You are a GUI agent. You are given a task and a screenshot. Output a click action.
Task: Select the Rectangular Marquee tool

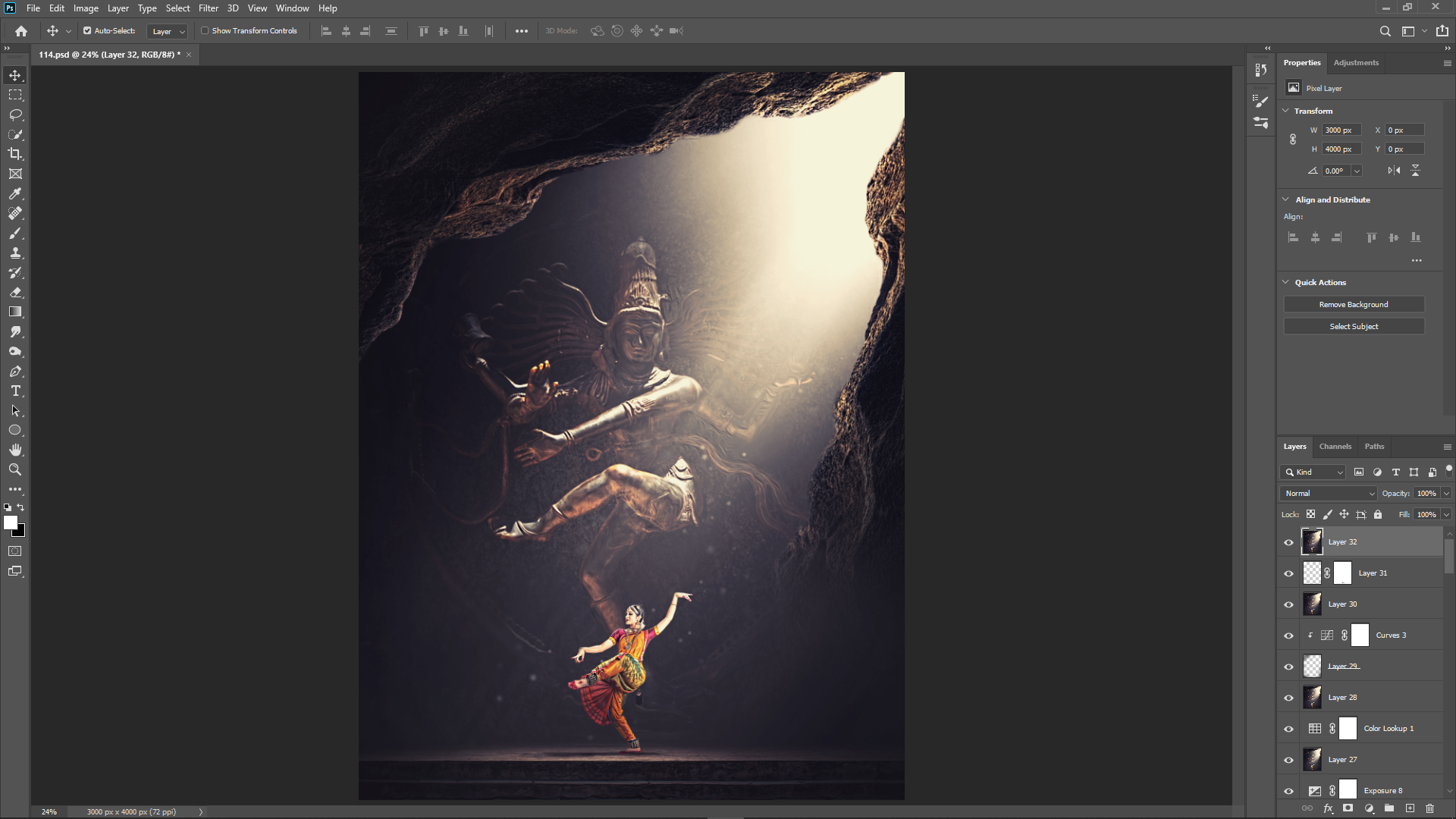15,95
